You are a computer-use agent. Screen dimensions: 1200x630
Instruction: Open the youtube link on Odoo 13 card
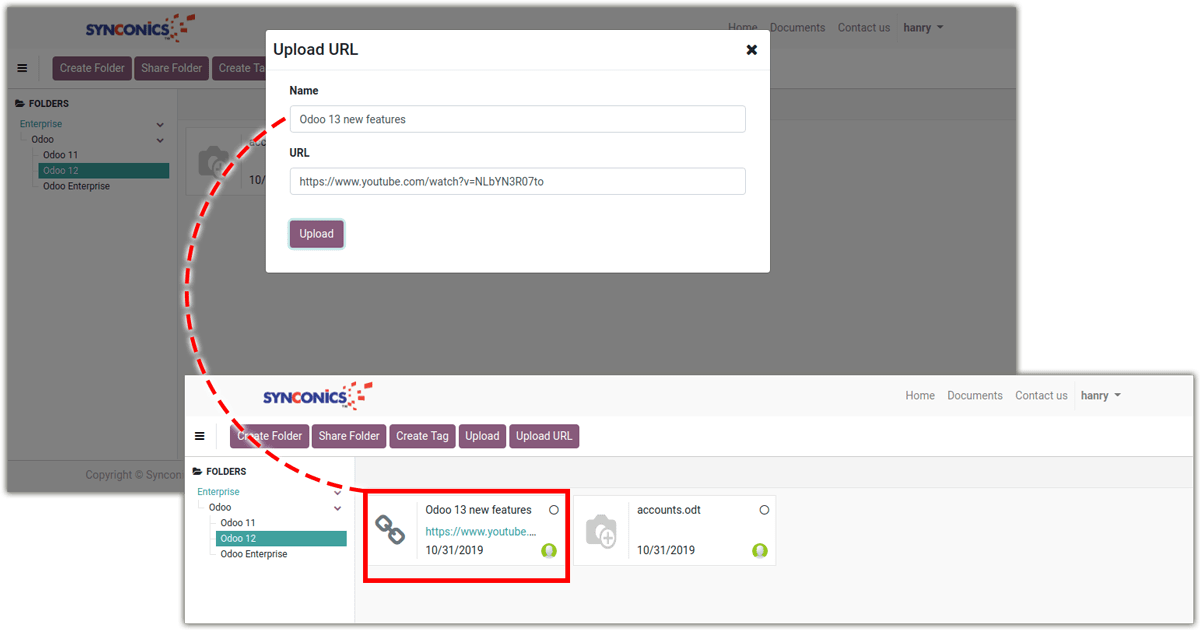pyautogui.click(x=480, y=532)
